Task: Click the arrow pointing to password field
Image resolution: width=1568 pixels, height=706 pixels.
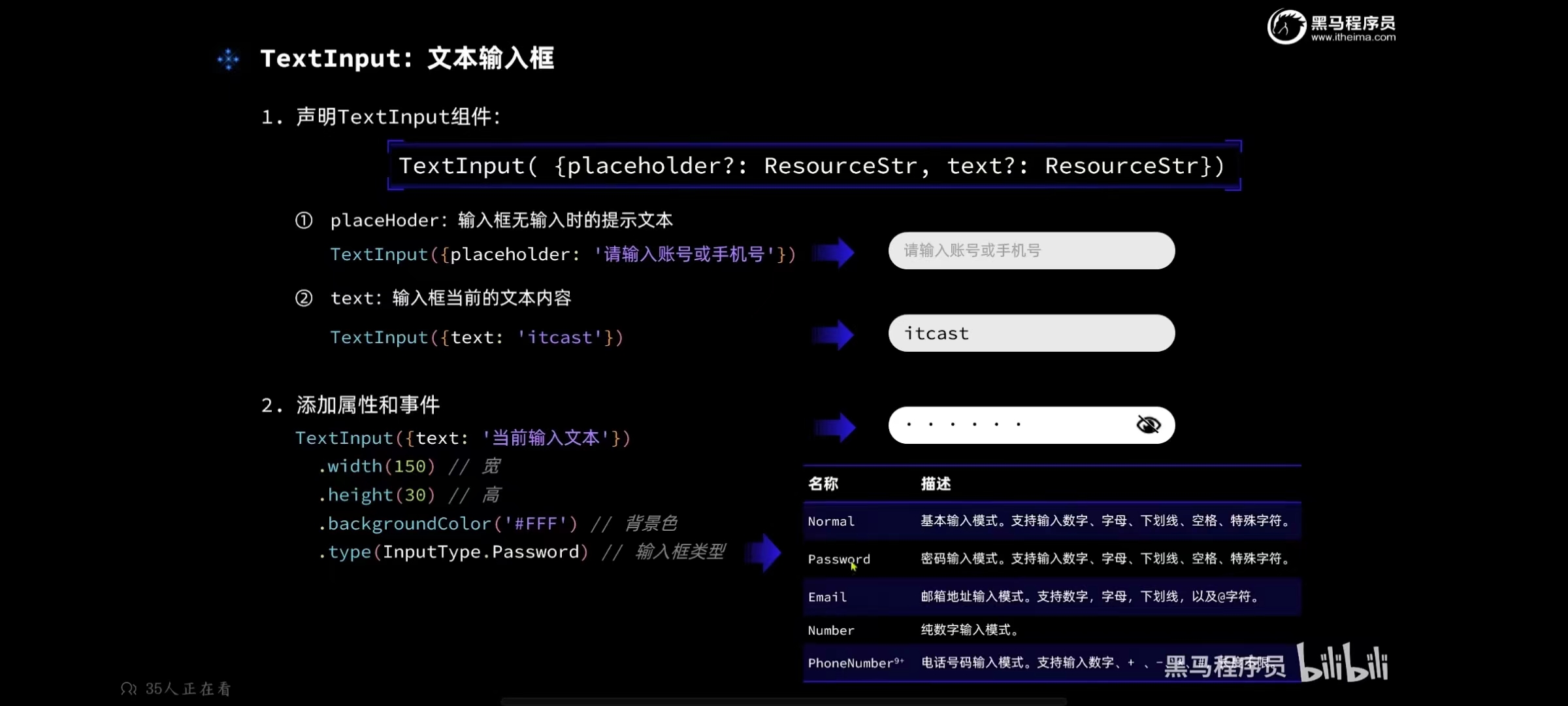Action: click(836, 428)
